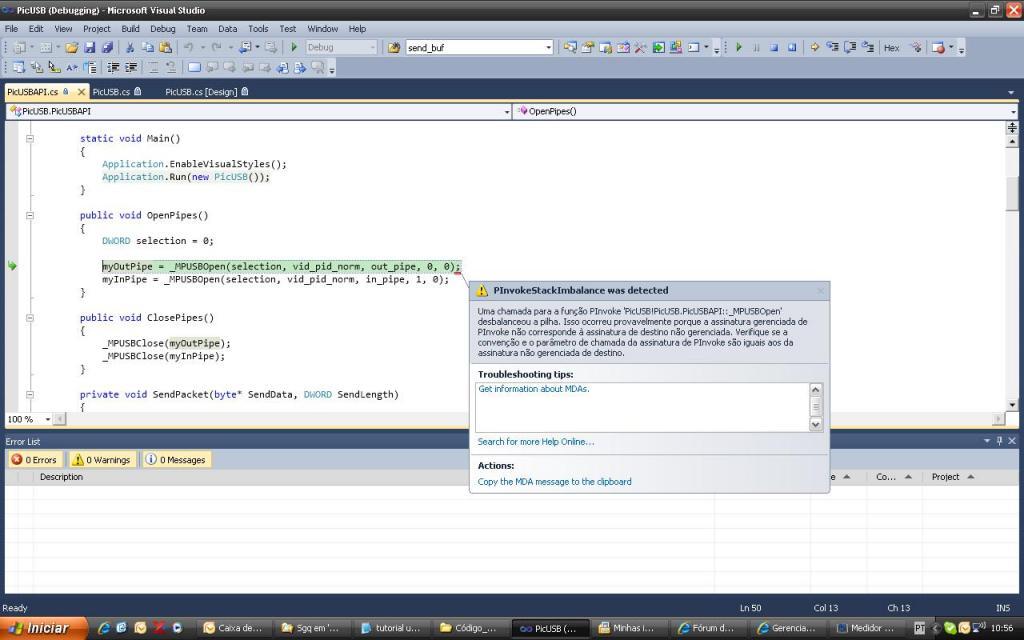1024x640 pixels.
Task: Stop debugging with the square stop icon
Action: (774, 47)
